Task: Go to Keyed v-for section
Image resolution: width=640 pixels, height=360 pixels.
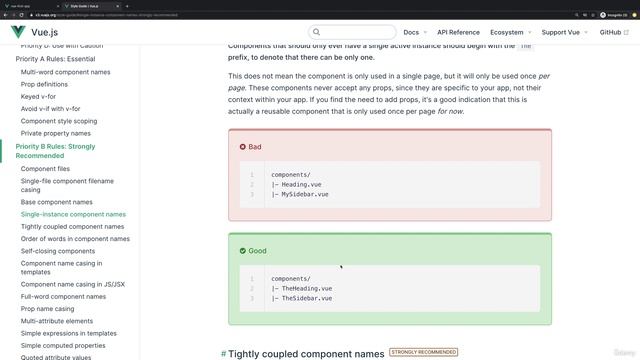Action: coord(38,96)
